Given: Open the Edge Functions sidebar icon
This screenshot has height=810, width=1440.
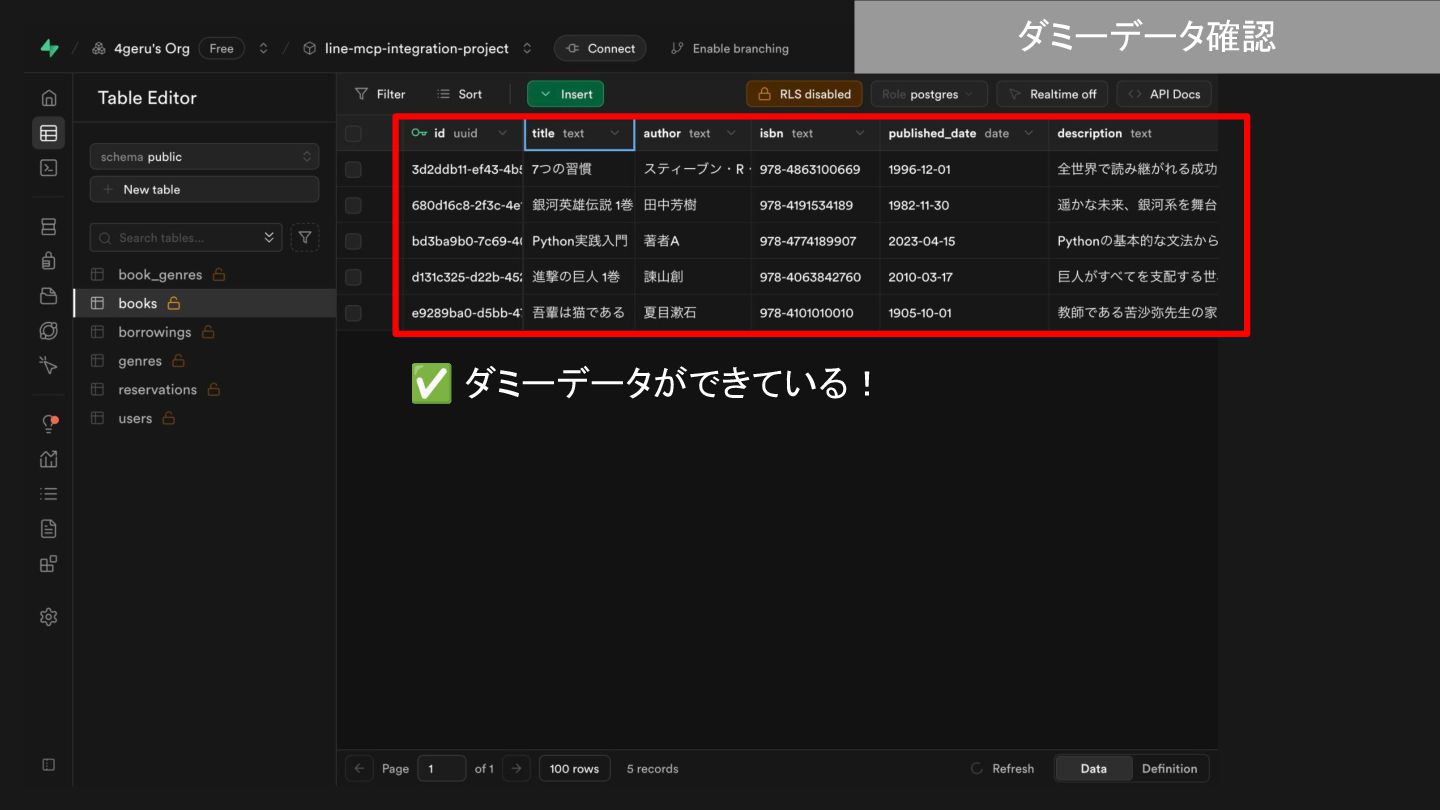Looking at the screenshot, I should 48,330.
